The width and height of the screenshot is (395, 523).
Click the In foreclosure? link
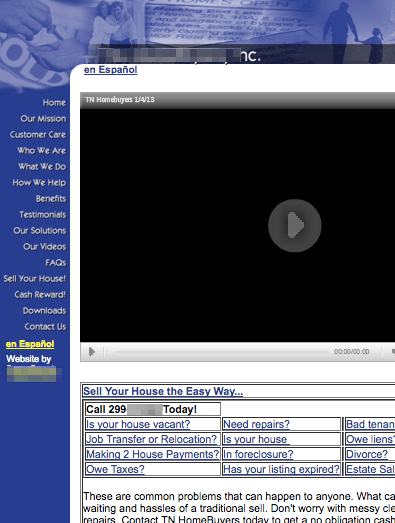pyautogui.click(x=258, y=454)
